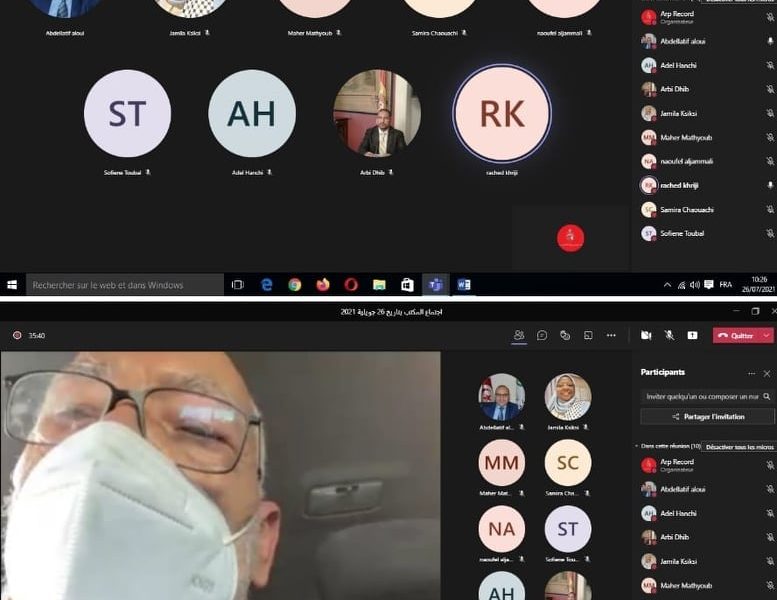Click the small NA avatar tile
This screenshot has width=777, height=600.
click(x=501, y=529)
